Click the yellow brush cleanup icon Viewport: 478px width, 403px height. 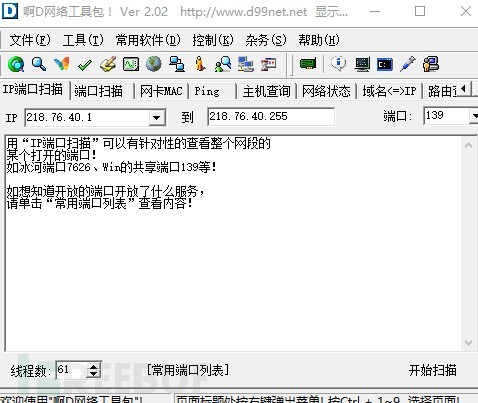(108, 64)
